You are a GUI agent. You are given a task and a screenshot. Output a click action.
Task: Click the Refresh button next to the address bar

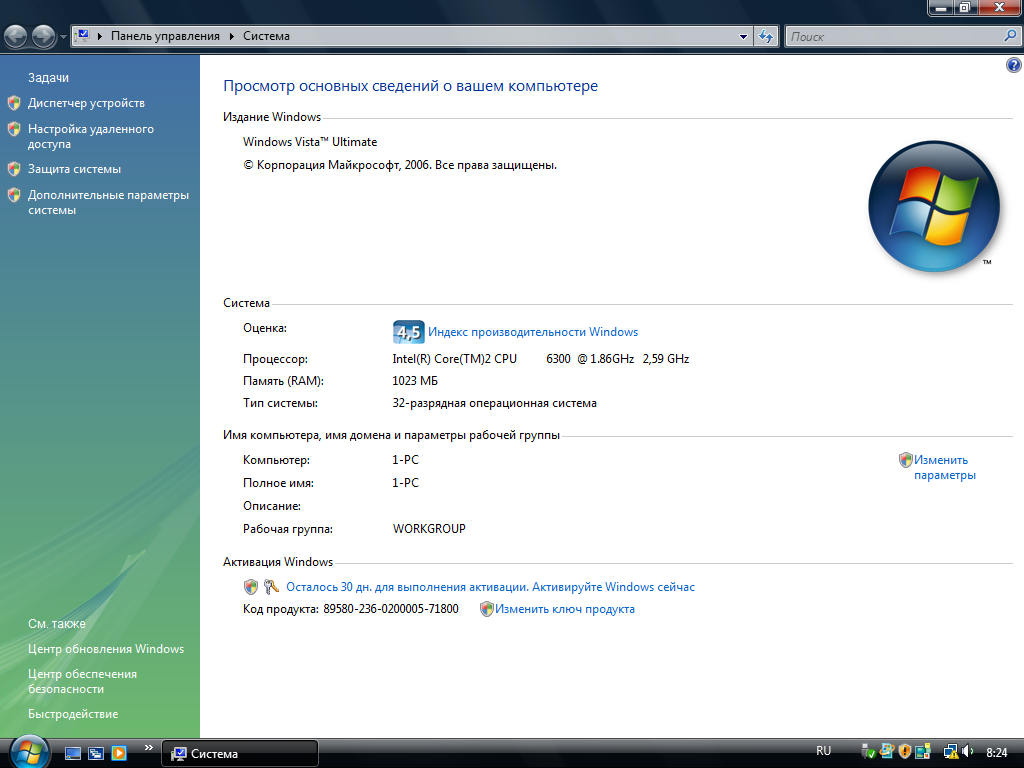(x=766, y=37)
